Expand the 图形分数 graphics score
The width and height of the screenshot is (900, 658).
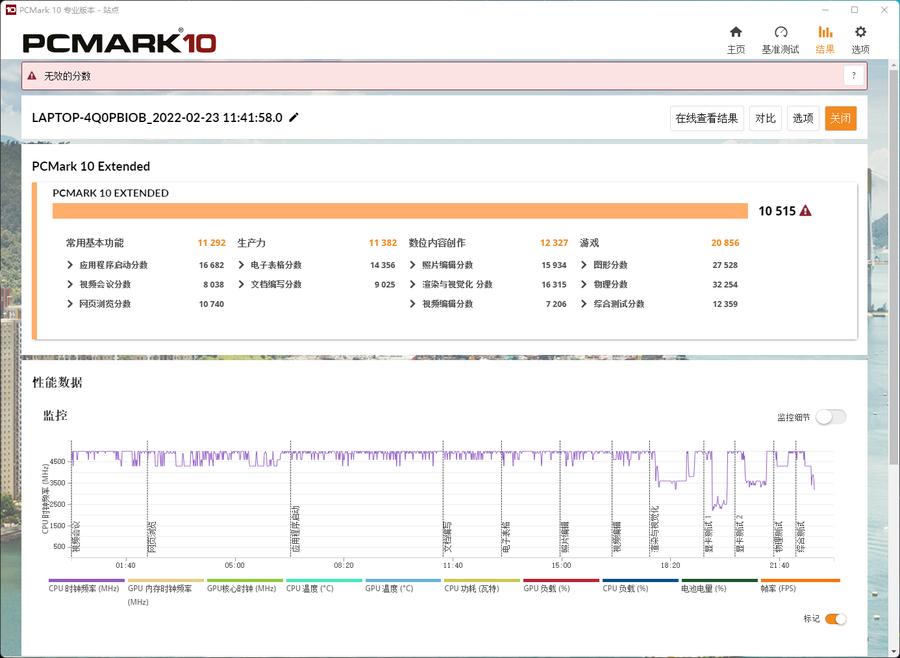coord(584,266)
